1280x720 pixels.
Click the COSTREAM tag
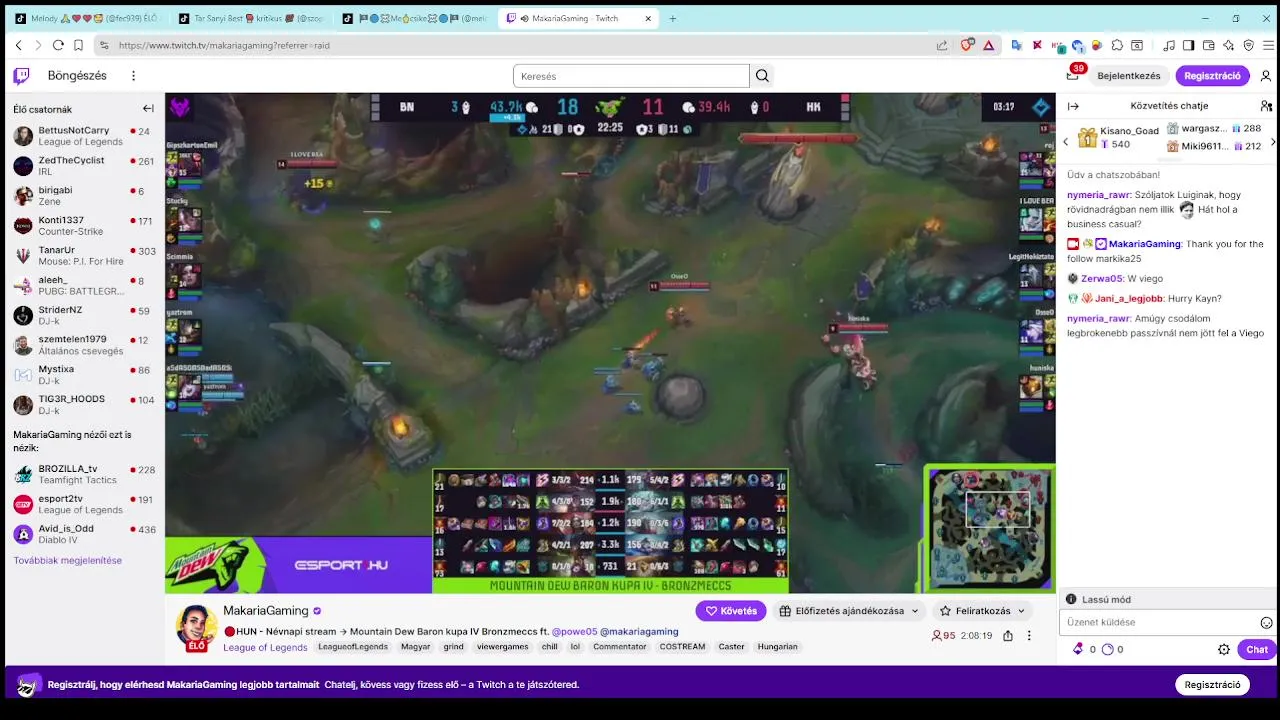point(682,647)
